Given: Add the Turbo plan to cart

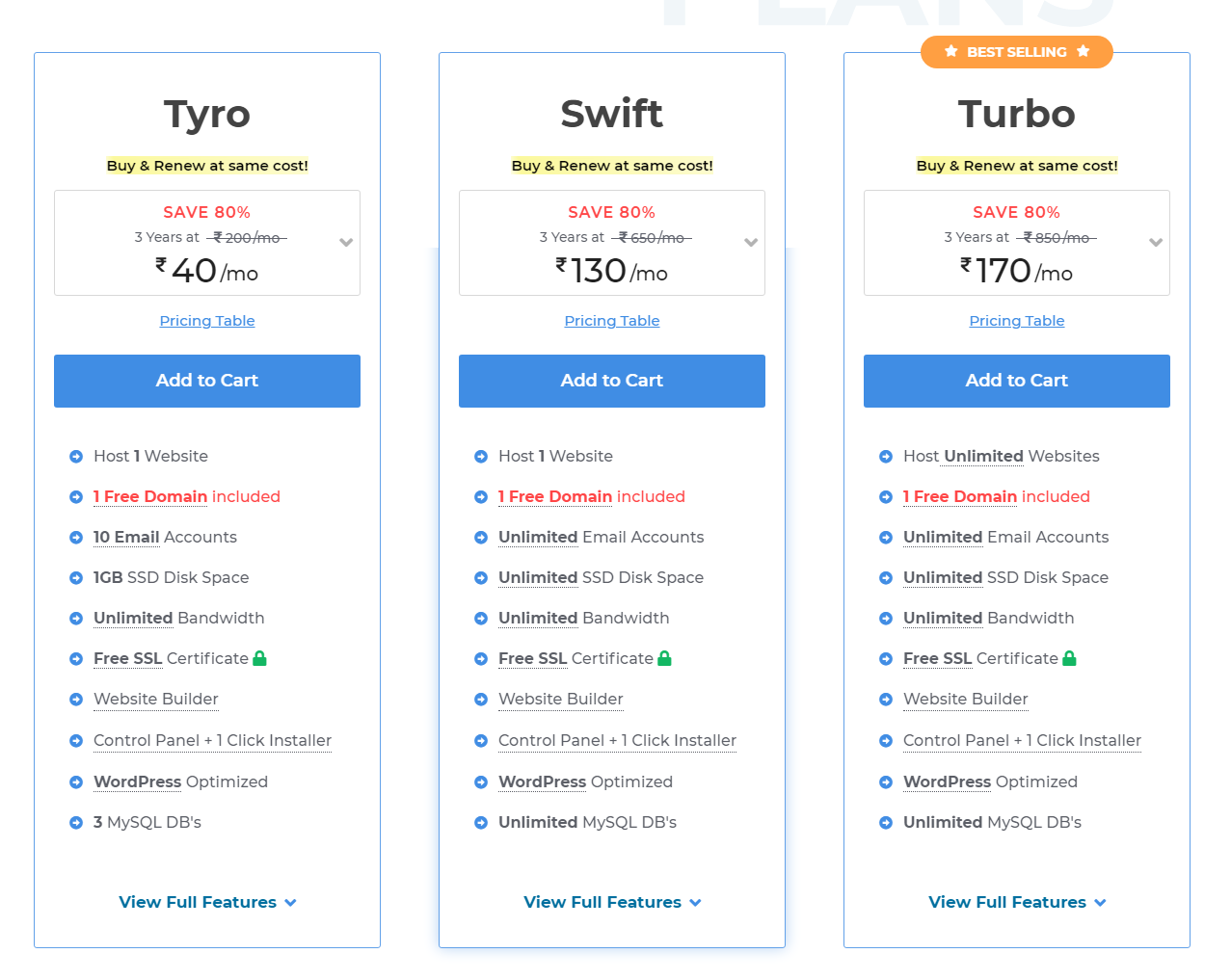Looking at the screenshot, I should [1017, 381].
